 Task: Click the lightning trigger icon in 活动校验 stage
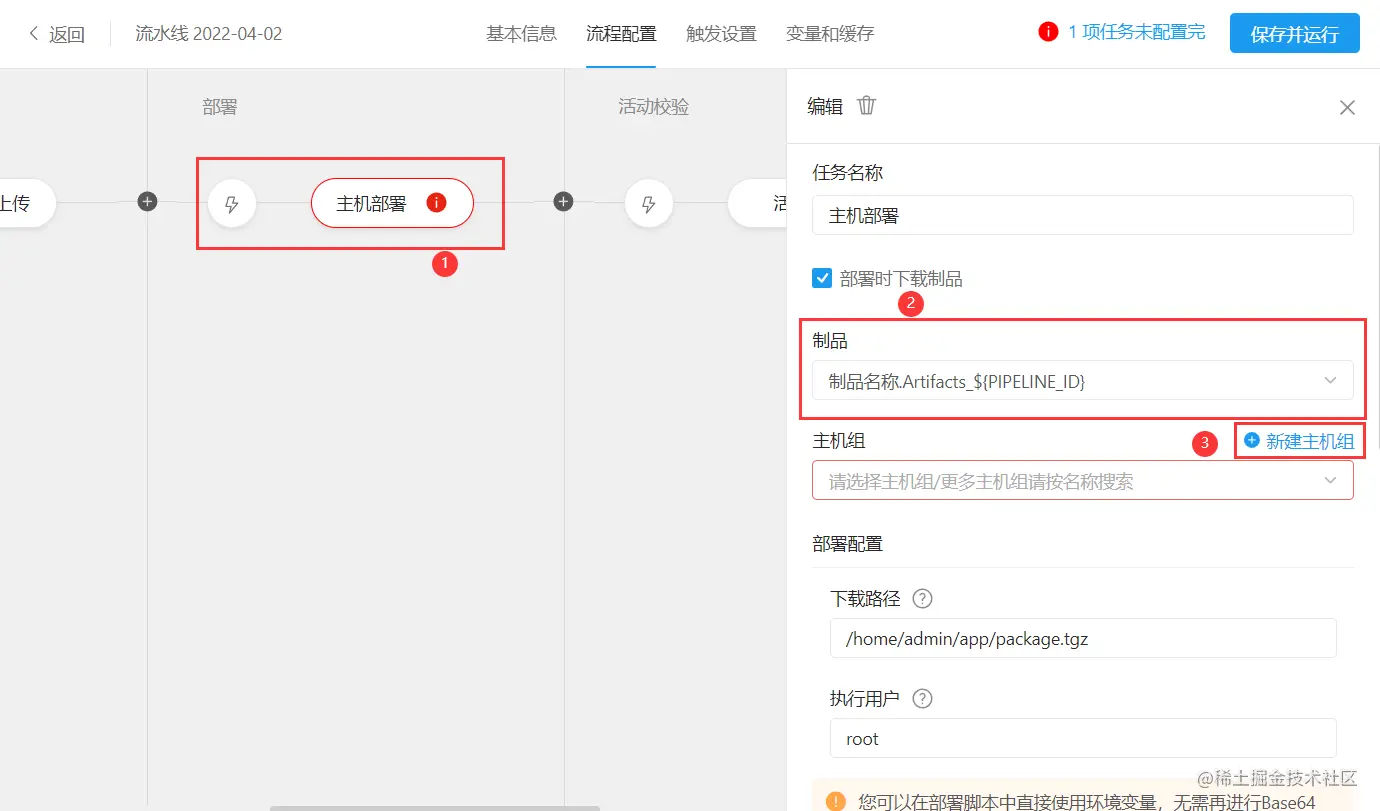click(648, 204)
